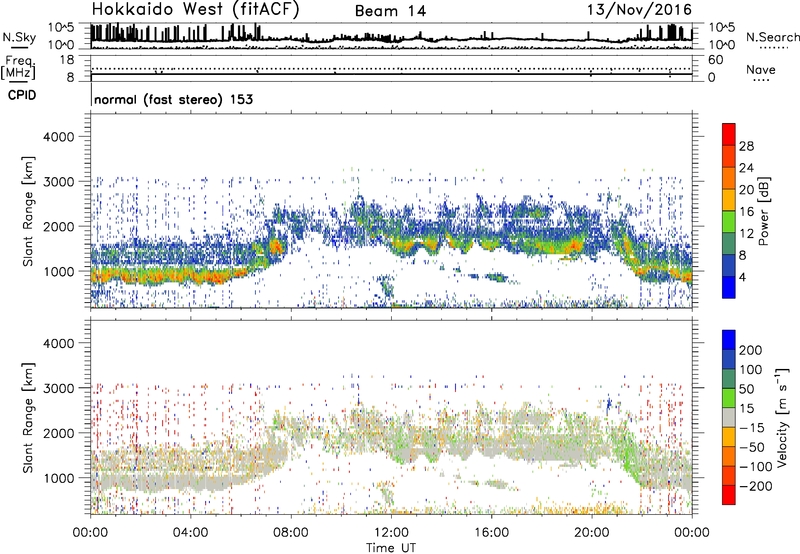The height and width of the screenshot is (554, 800).
Task: Click the "4000" tick on power panel axis
Action: (x=58, y=137)
